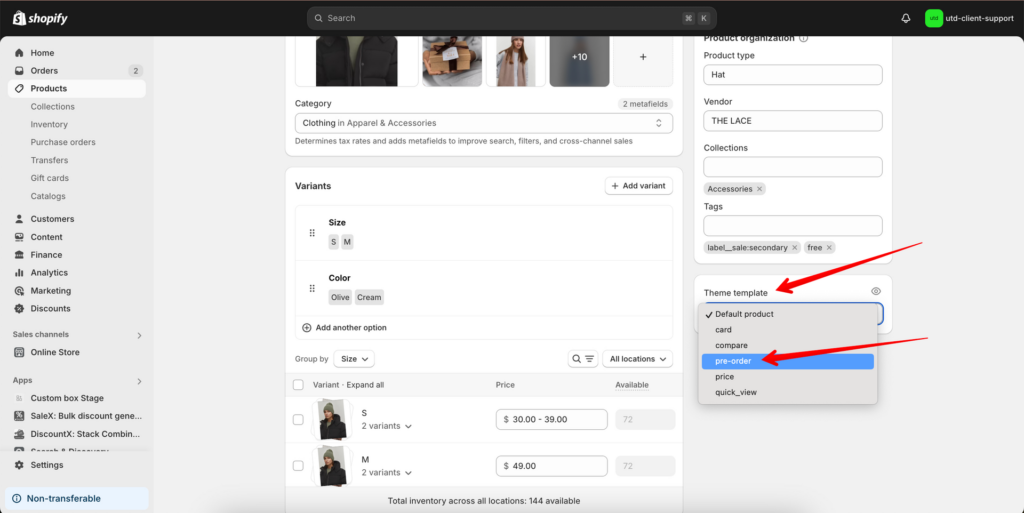Open Collections in the sidebar
This screenshot has height=513, width=1024.
coord(52,106)
